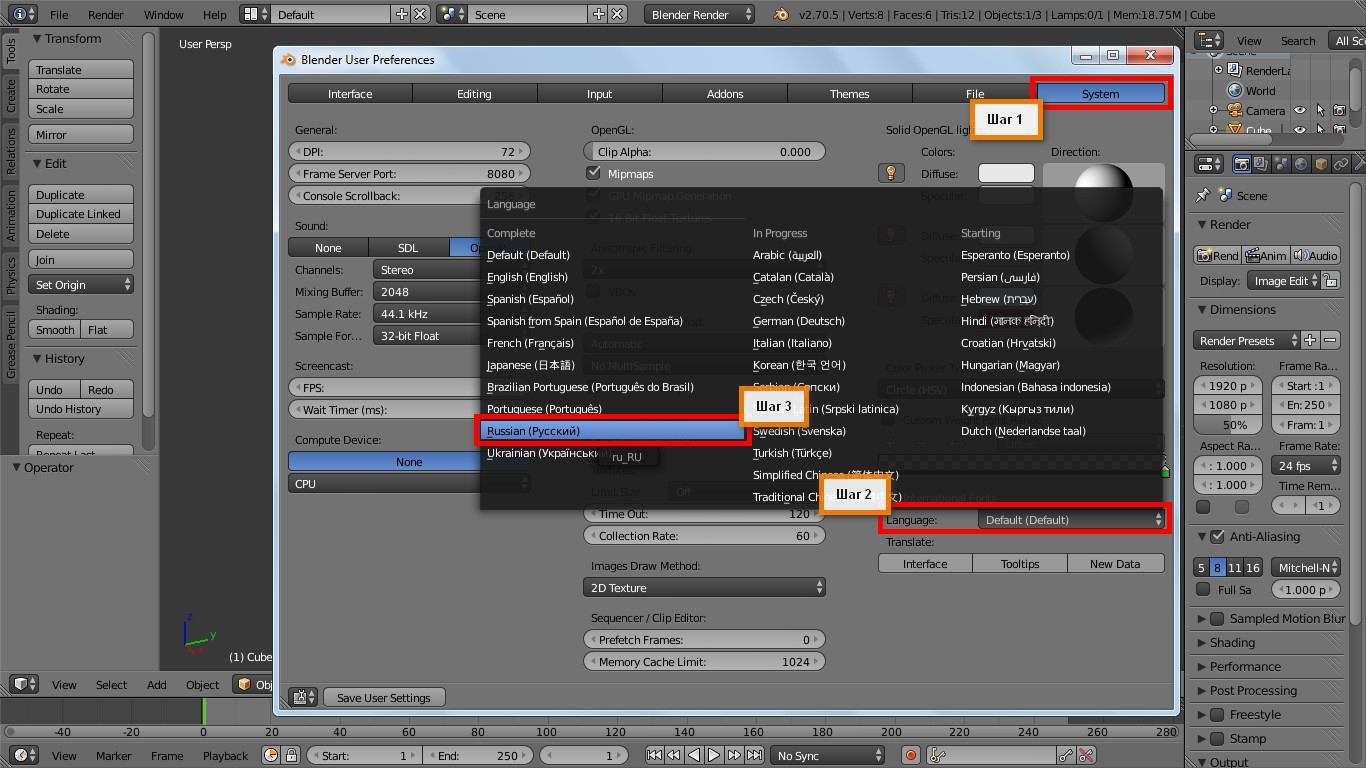Click the Translate button in tool shelf
This screenshot has width=1366, height=768.
tap(81, 69)
